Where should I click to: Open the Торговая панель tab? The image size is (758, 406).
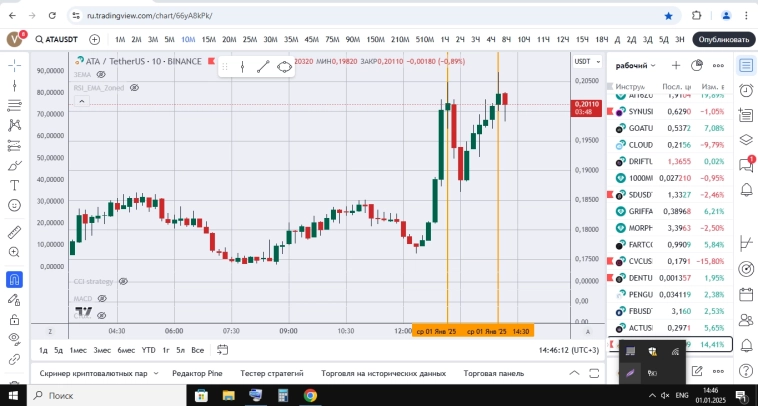point(494,373)
